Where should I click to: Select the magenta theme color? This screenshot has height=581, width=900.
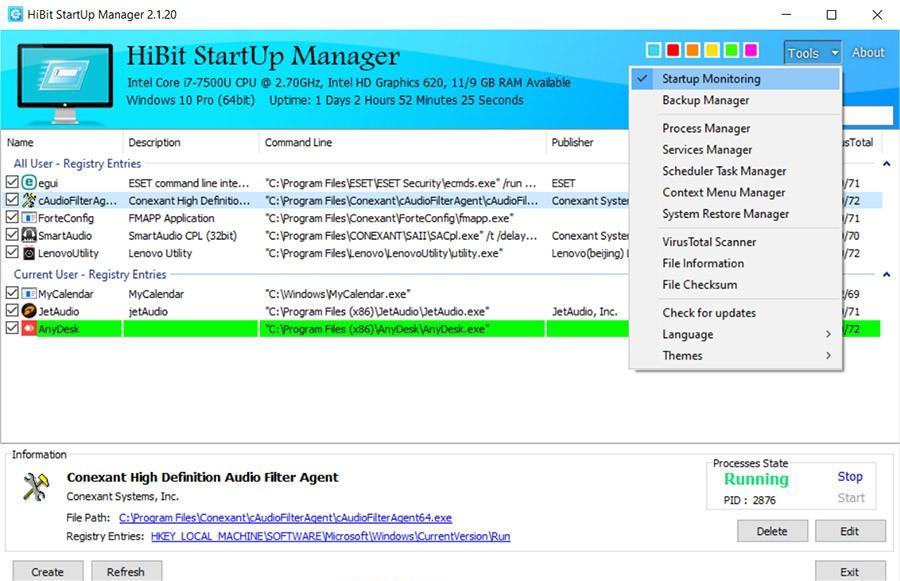751,50
